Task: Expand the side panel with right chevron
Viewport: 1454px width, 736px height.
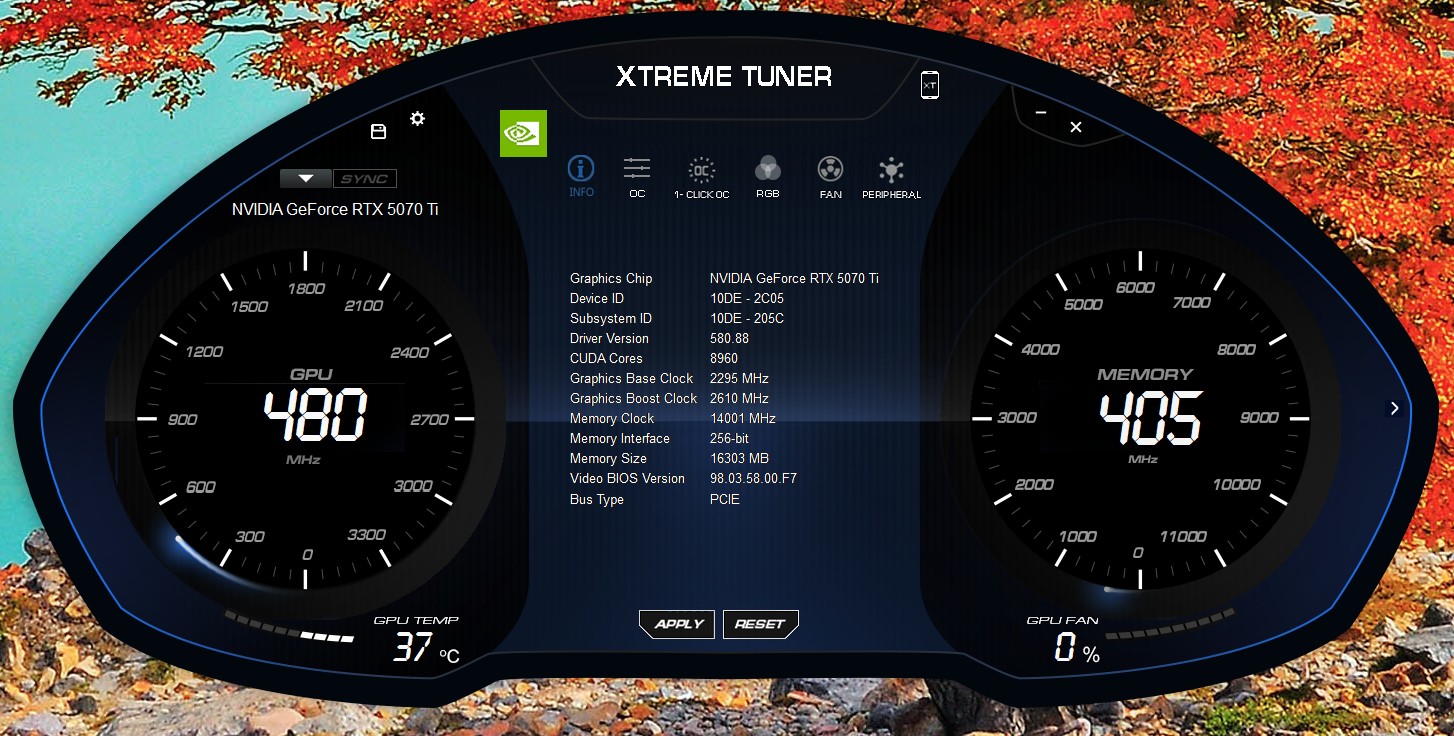Action: pos(1394,408)
